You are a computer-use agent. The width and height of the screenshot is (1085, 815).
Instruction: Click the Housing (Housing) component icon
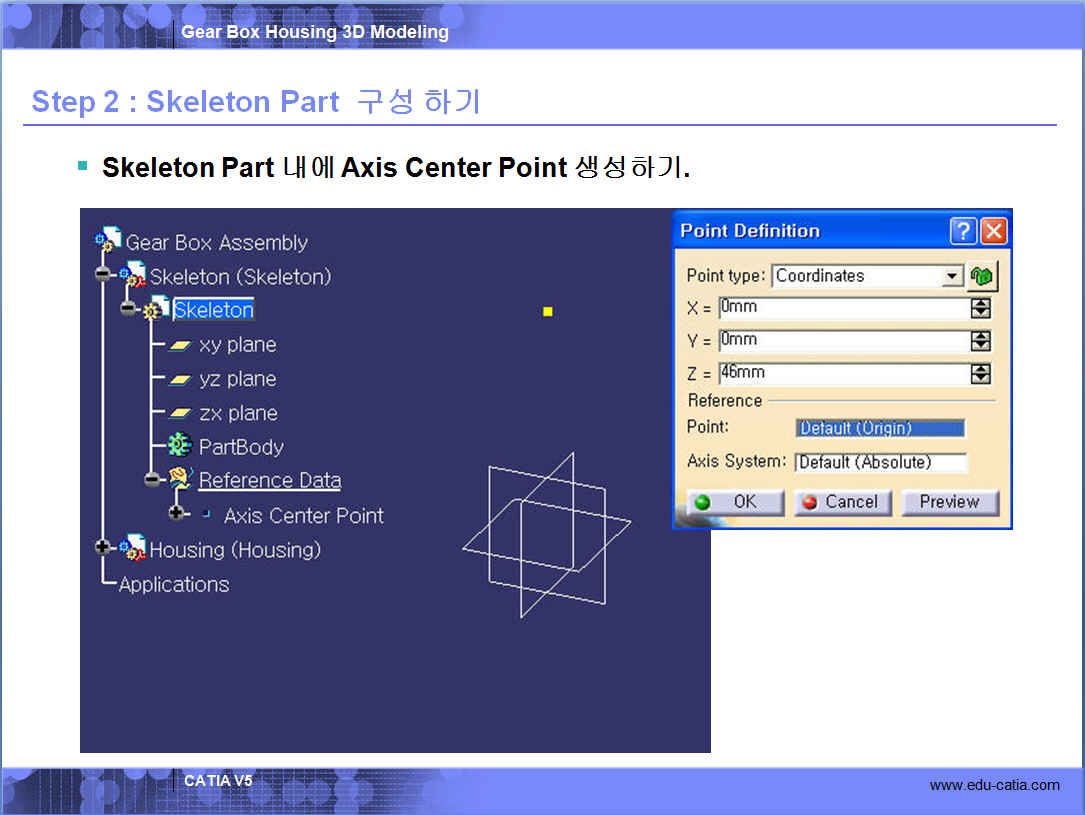click(x=132, y=547)
